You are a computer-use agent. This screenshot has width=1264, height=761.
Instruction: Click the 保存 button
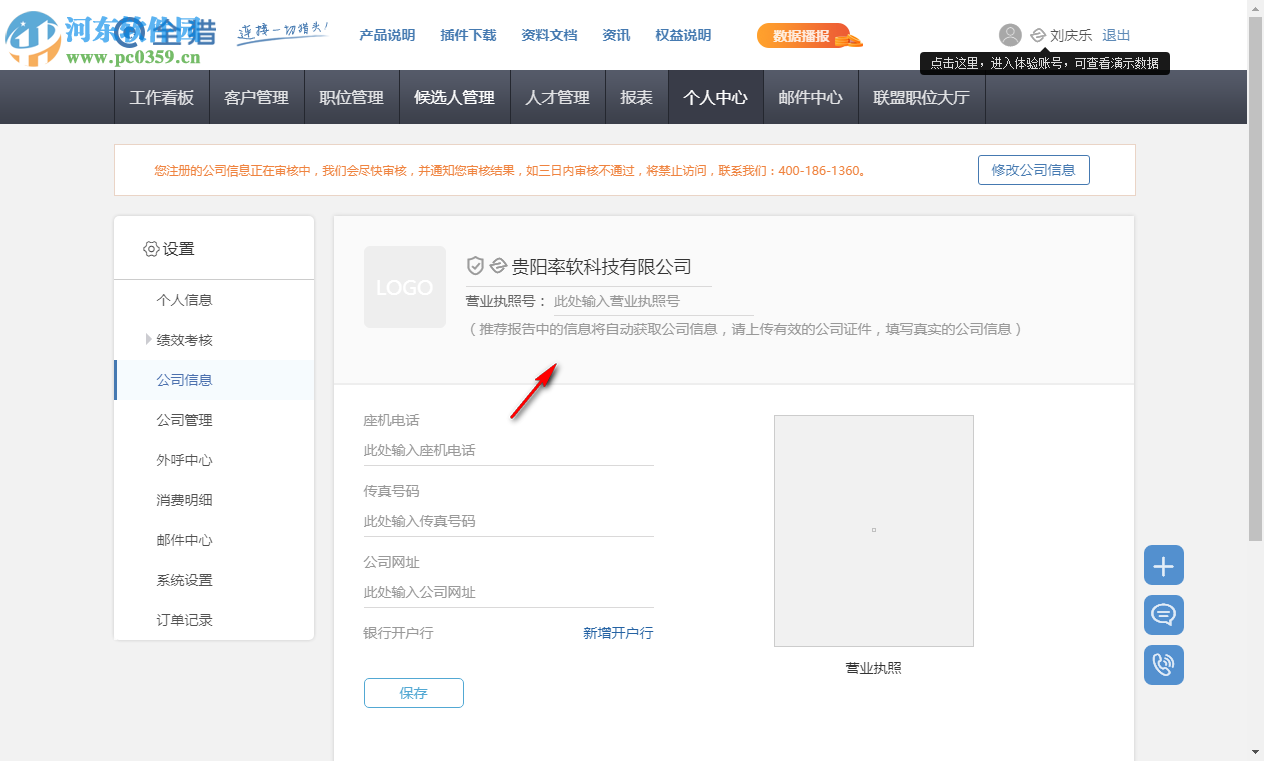414,693
